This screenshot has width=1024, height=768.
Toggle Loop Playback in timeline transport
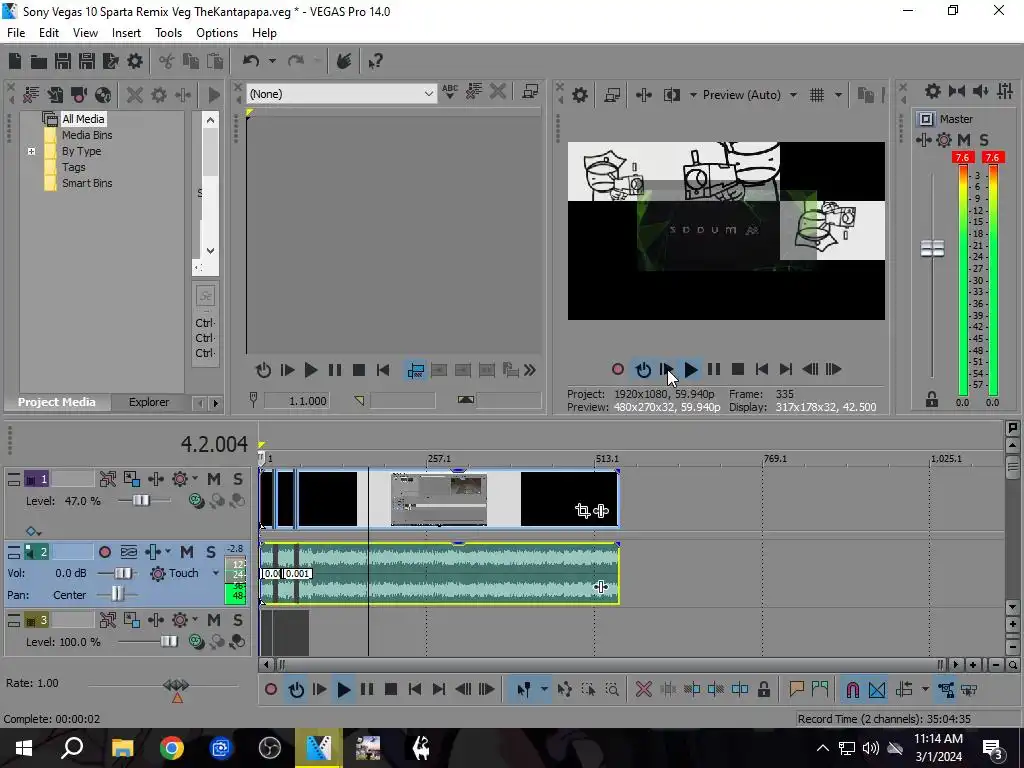point(296,690)
